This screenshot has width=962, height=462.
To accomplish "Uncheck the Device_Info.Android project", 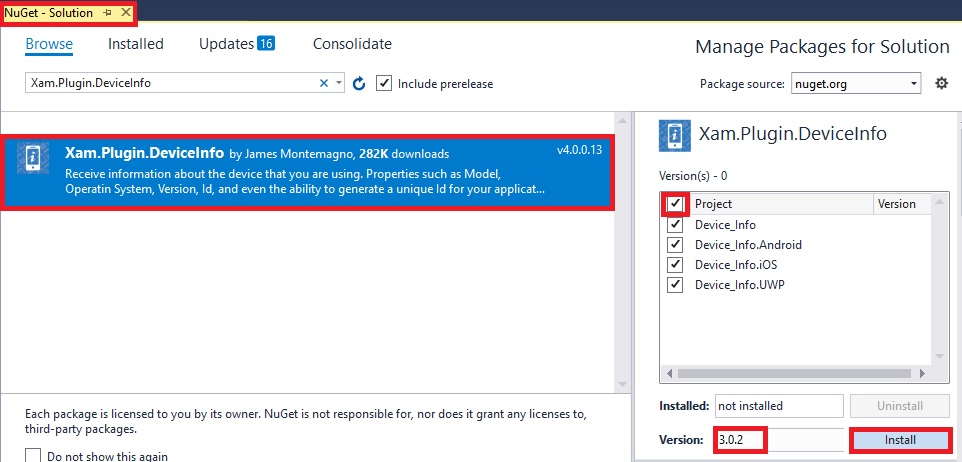I will point(675,245).
